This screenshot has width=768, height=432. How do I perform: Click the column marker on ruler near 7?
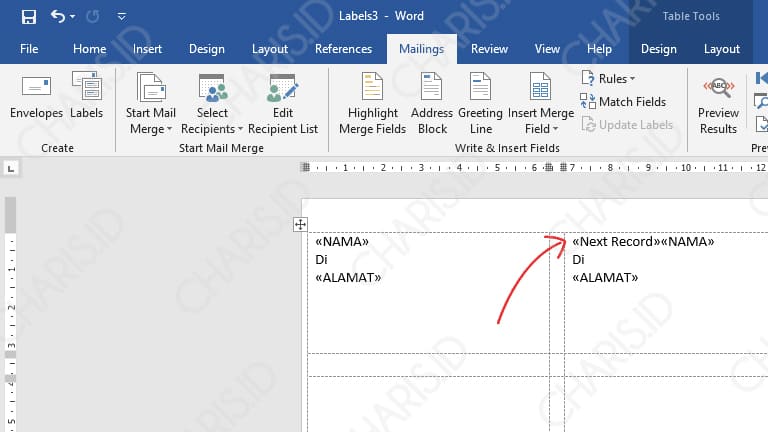(563, 168)
